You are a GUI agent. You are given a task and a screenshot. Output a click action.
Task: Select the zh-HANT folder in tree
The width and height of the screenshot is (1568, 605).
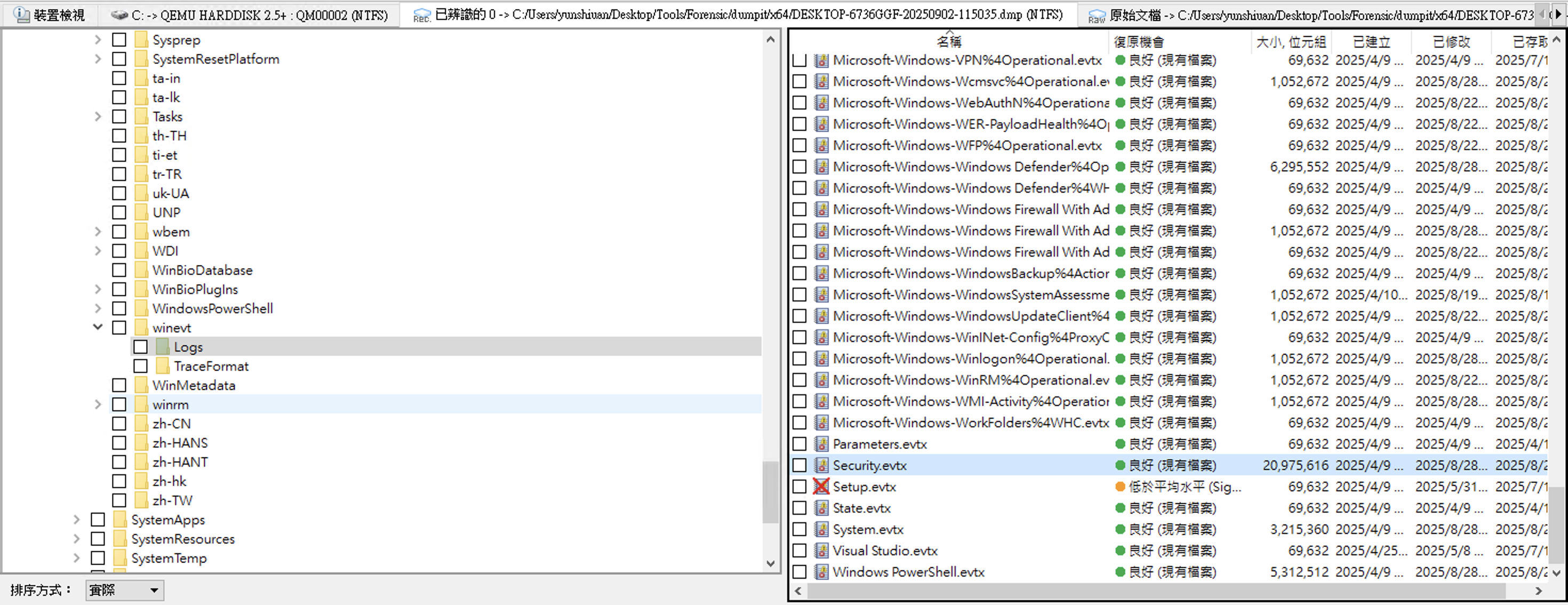[x=180, y=462]
